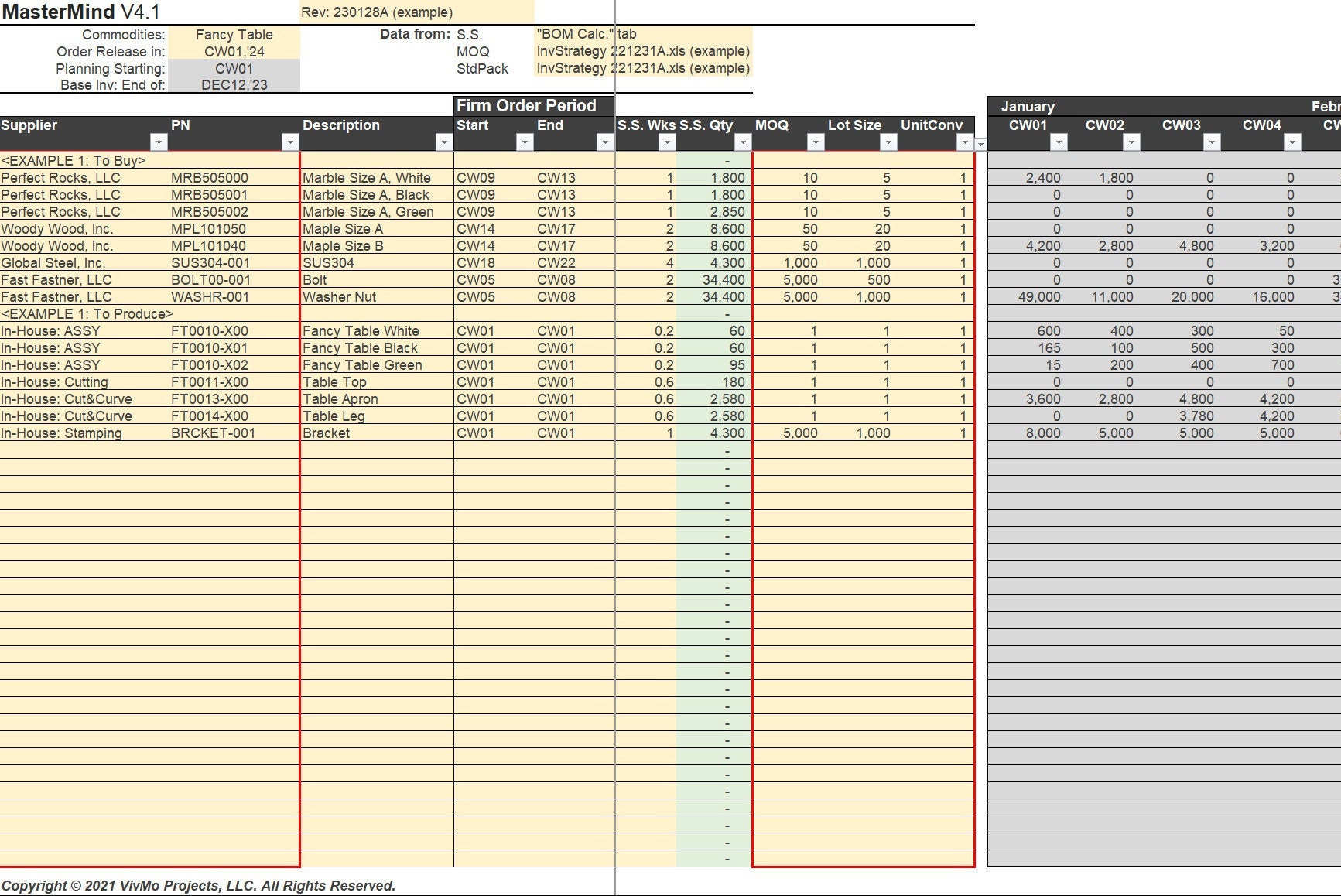The height and width of the screenshot is (896, 1341).
Task: Click the January month header
Action: [1028, 106]
